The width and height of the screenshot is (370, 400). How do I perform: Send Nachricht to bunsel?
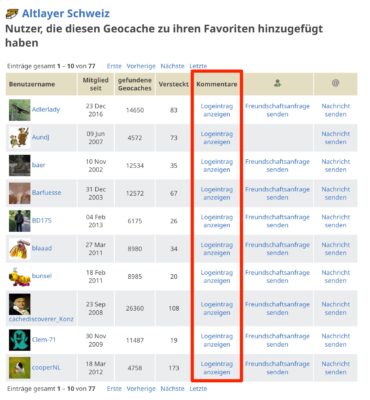coord(336,276)
